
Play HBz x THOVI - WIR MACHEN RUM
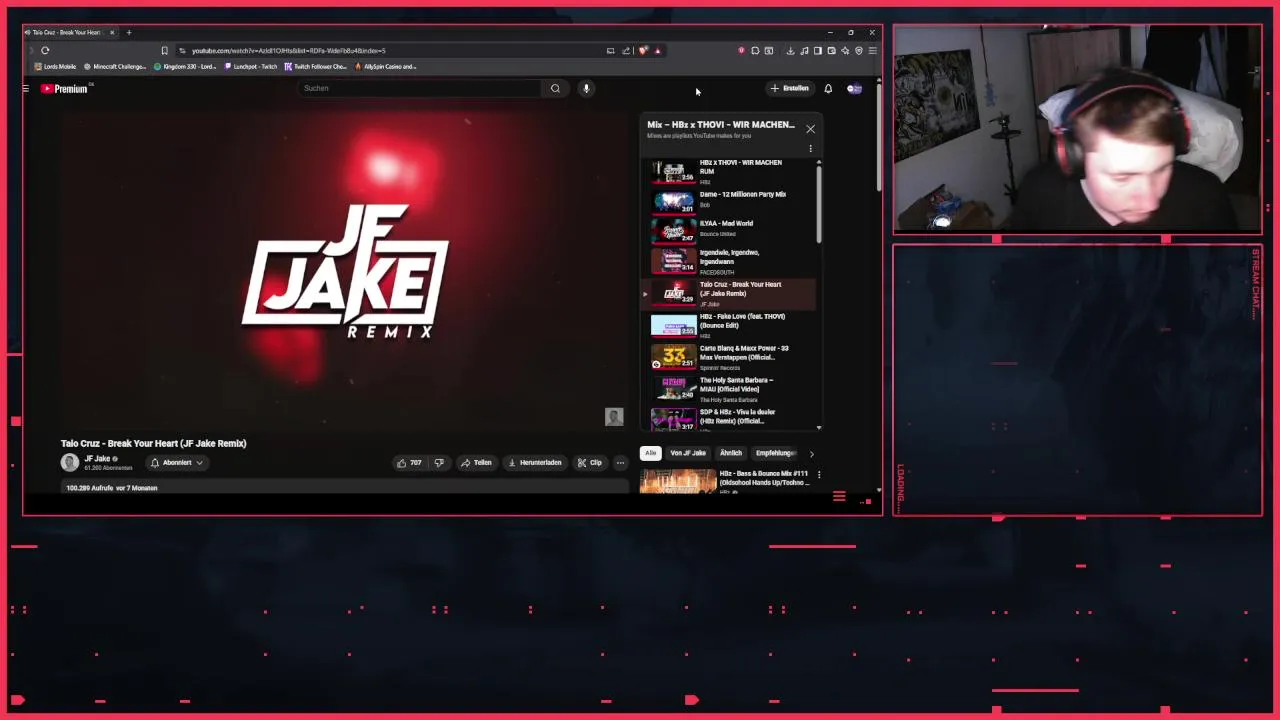pyautogui.click(x=728, y=172)
